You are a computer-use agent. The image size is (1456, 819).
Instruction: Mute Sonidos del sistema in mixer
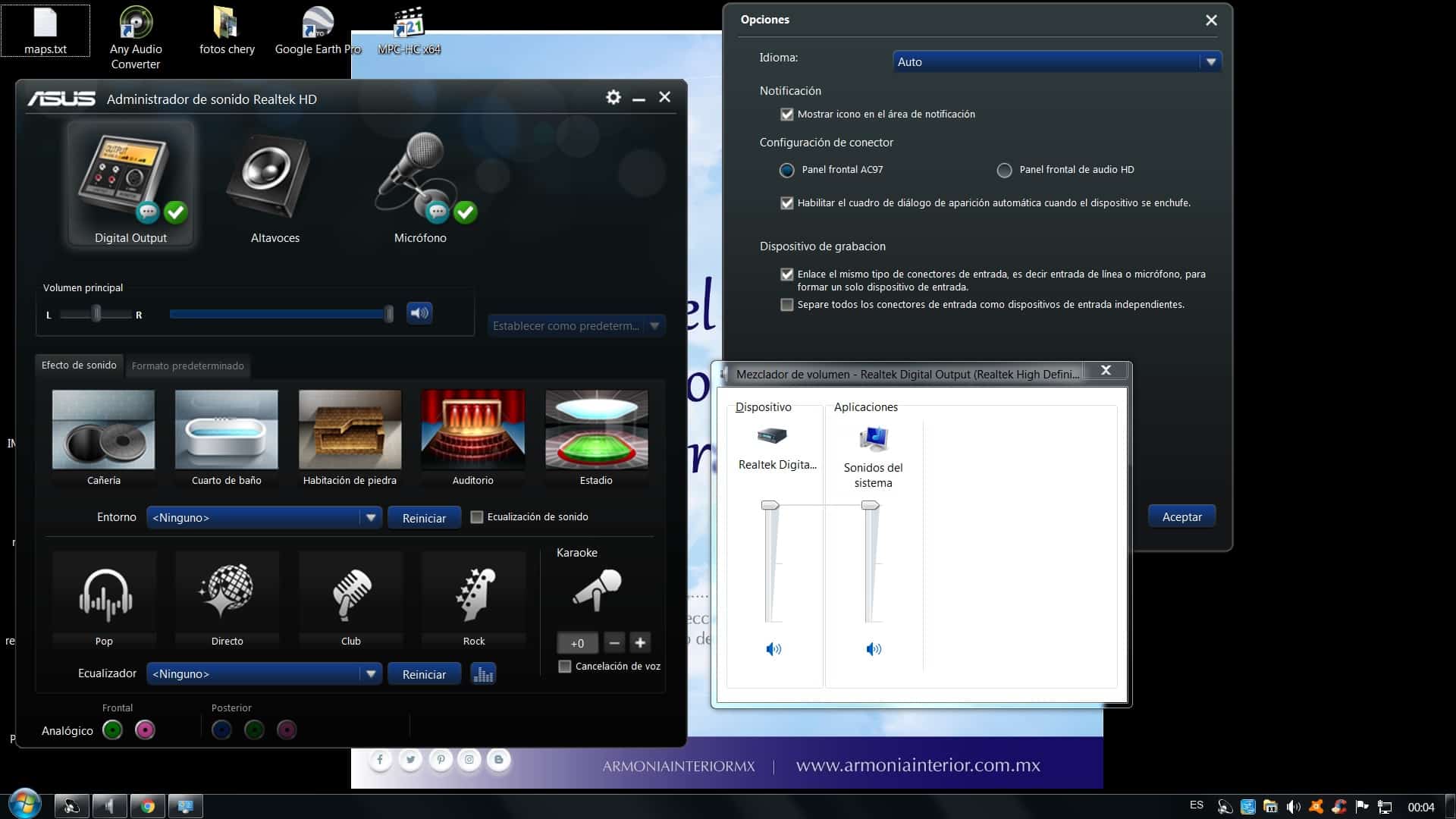(x=874, y=649)
